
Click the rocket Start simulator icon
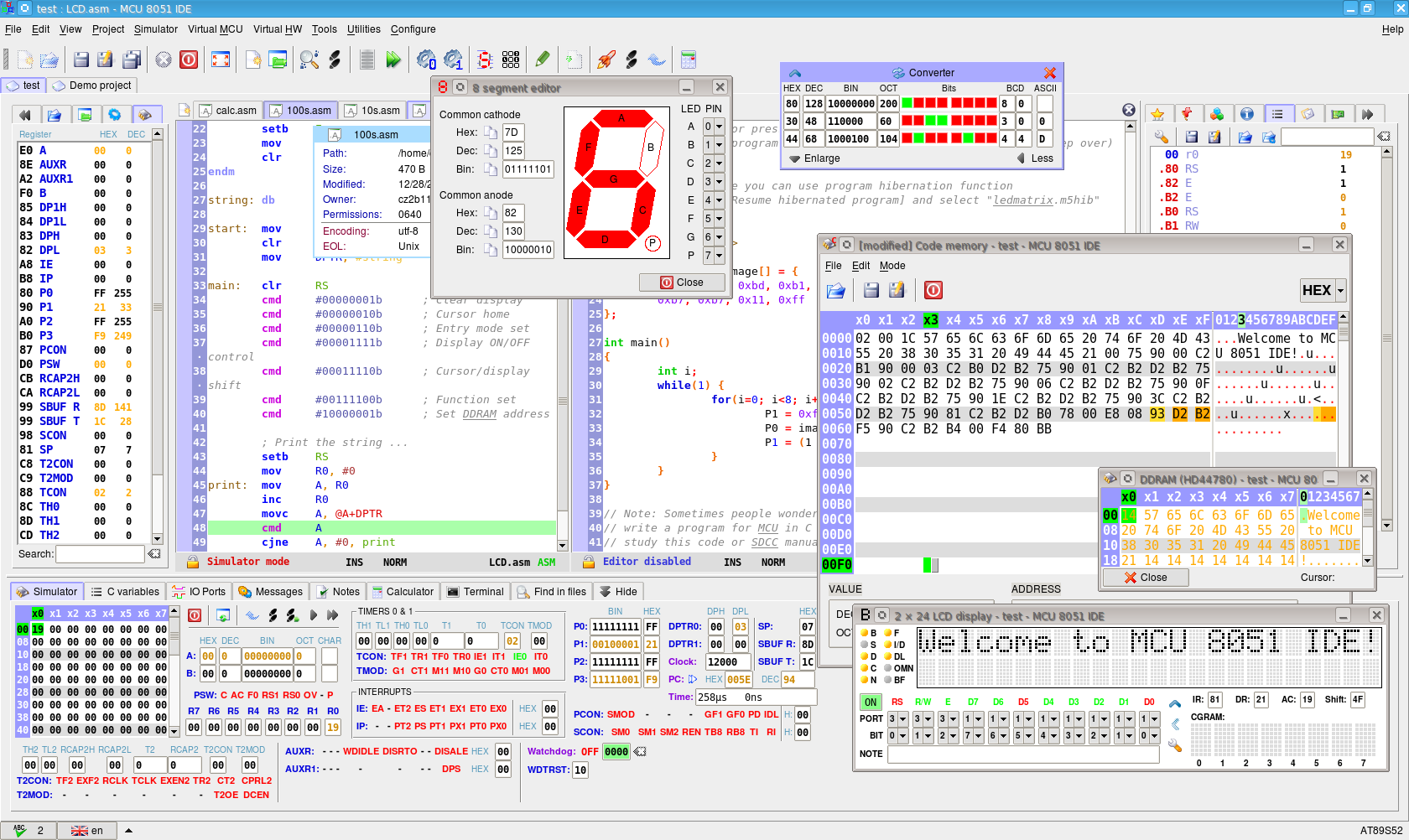pos(606,60)
